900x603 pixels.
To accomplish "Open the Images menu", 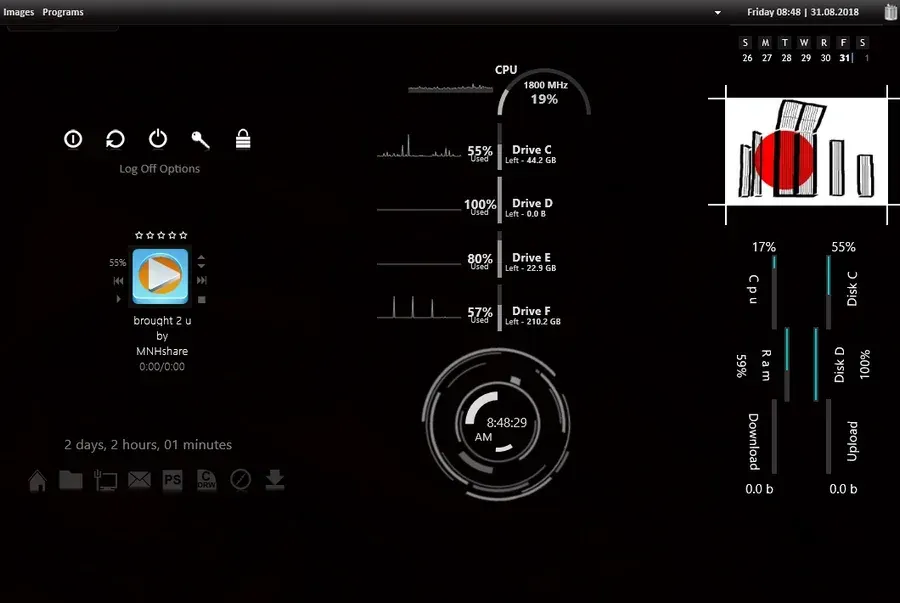I will (19, 12).
